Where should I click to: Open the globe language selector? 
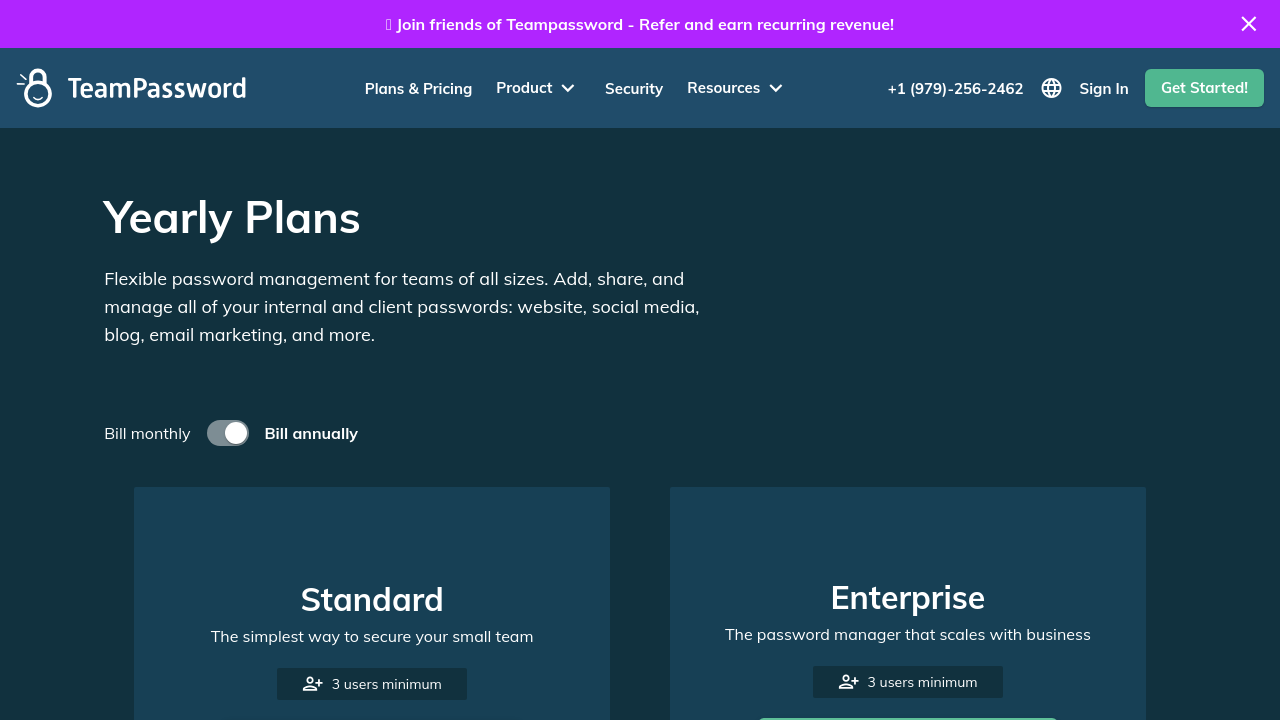pos(1051,88)
